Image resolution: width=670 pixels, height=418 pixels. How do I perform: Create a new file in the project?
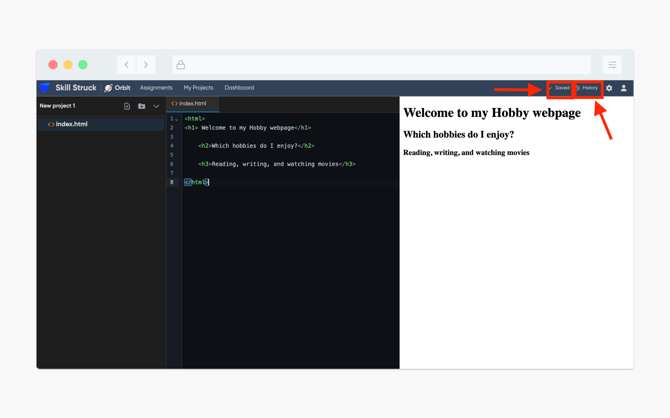(x=127, y=106)
